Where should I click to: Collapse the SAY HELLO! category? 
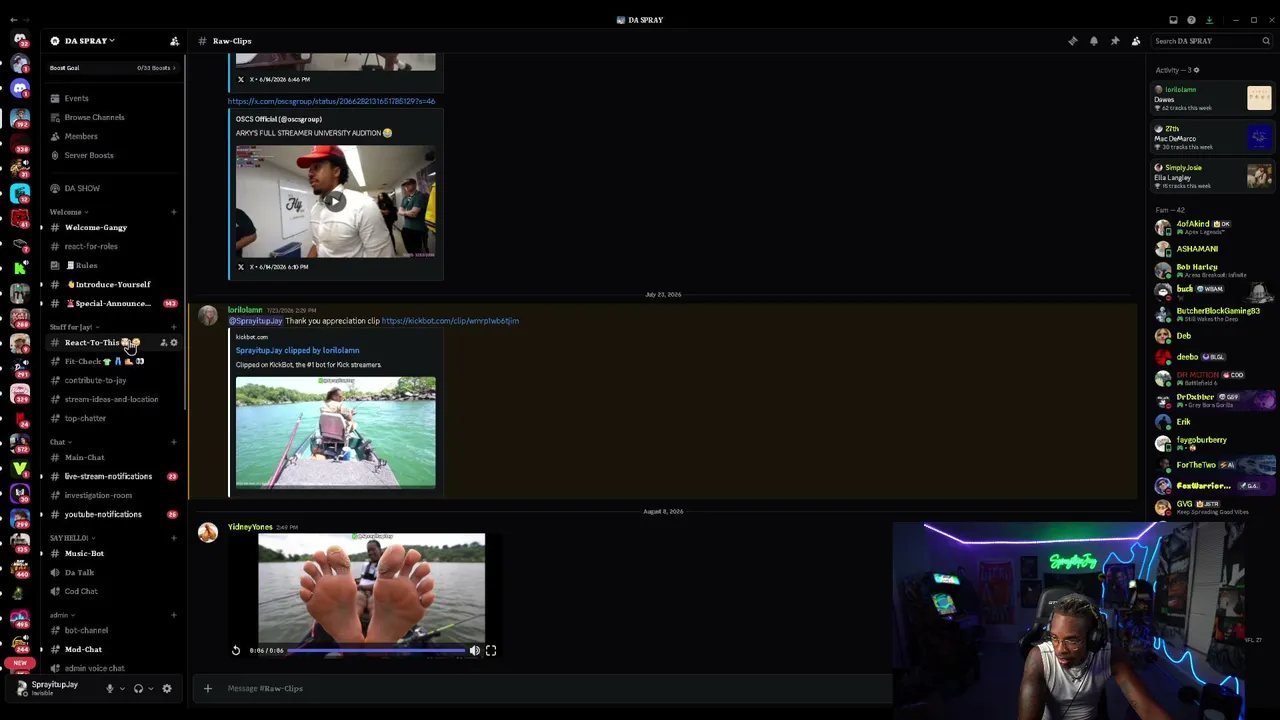pos(72,538)
